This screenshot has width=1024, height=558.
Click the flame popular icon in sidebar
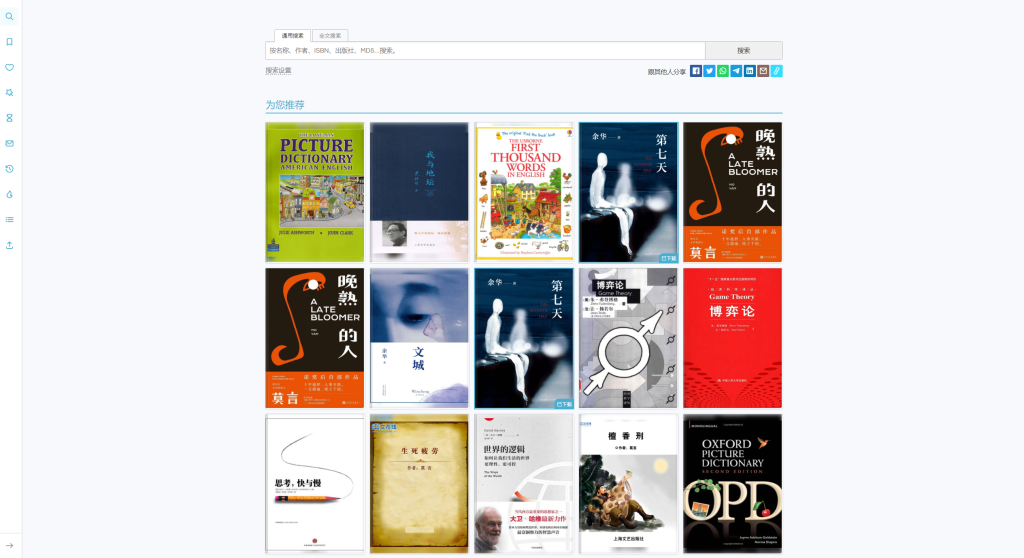(x=9, y=194)
